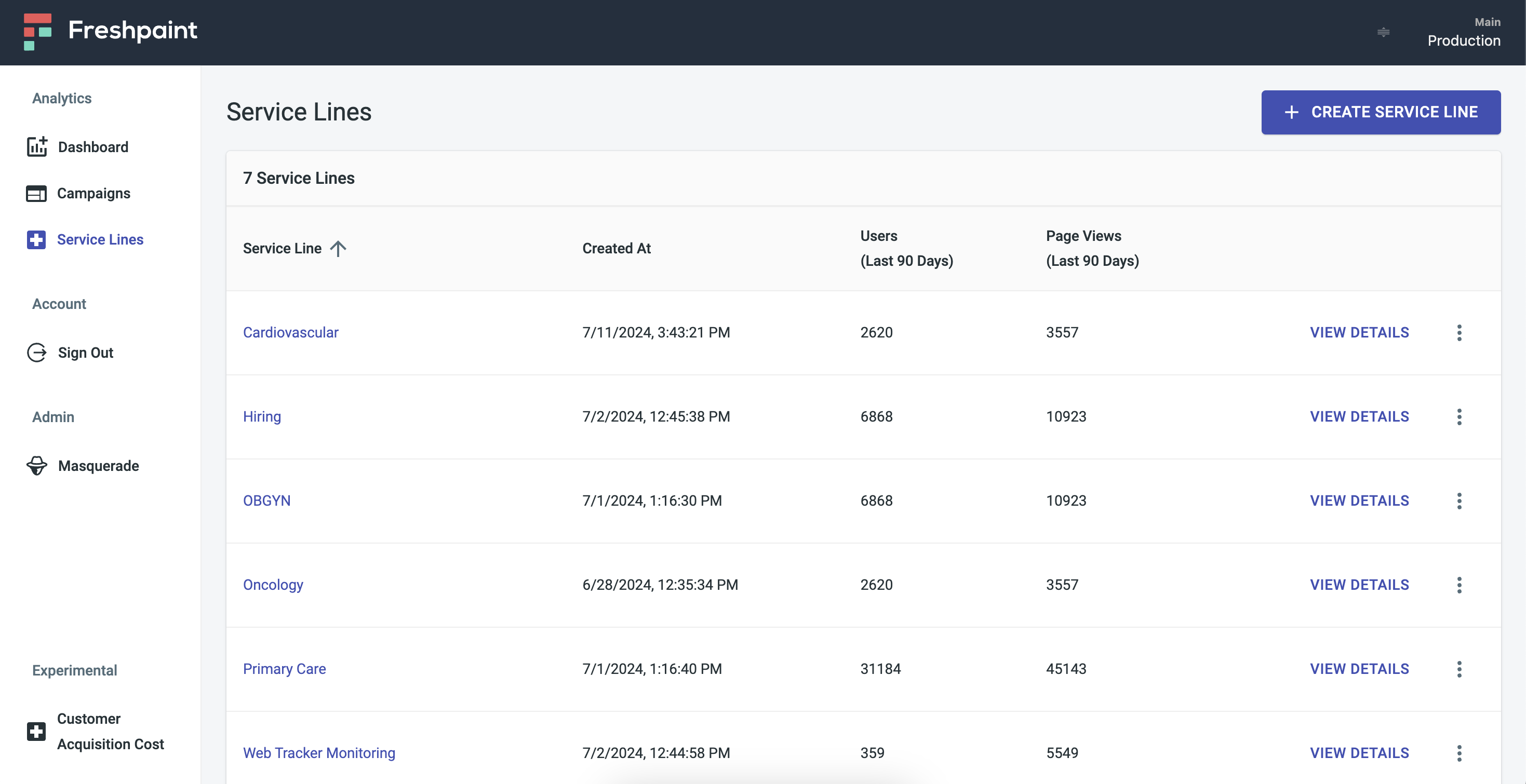
Task: Open the Web Tracker Monitoring link
Action: pyautogui.click(x=319, y=753)
